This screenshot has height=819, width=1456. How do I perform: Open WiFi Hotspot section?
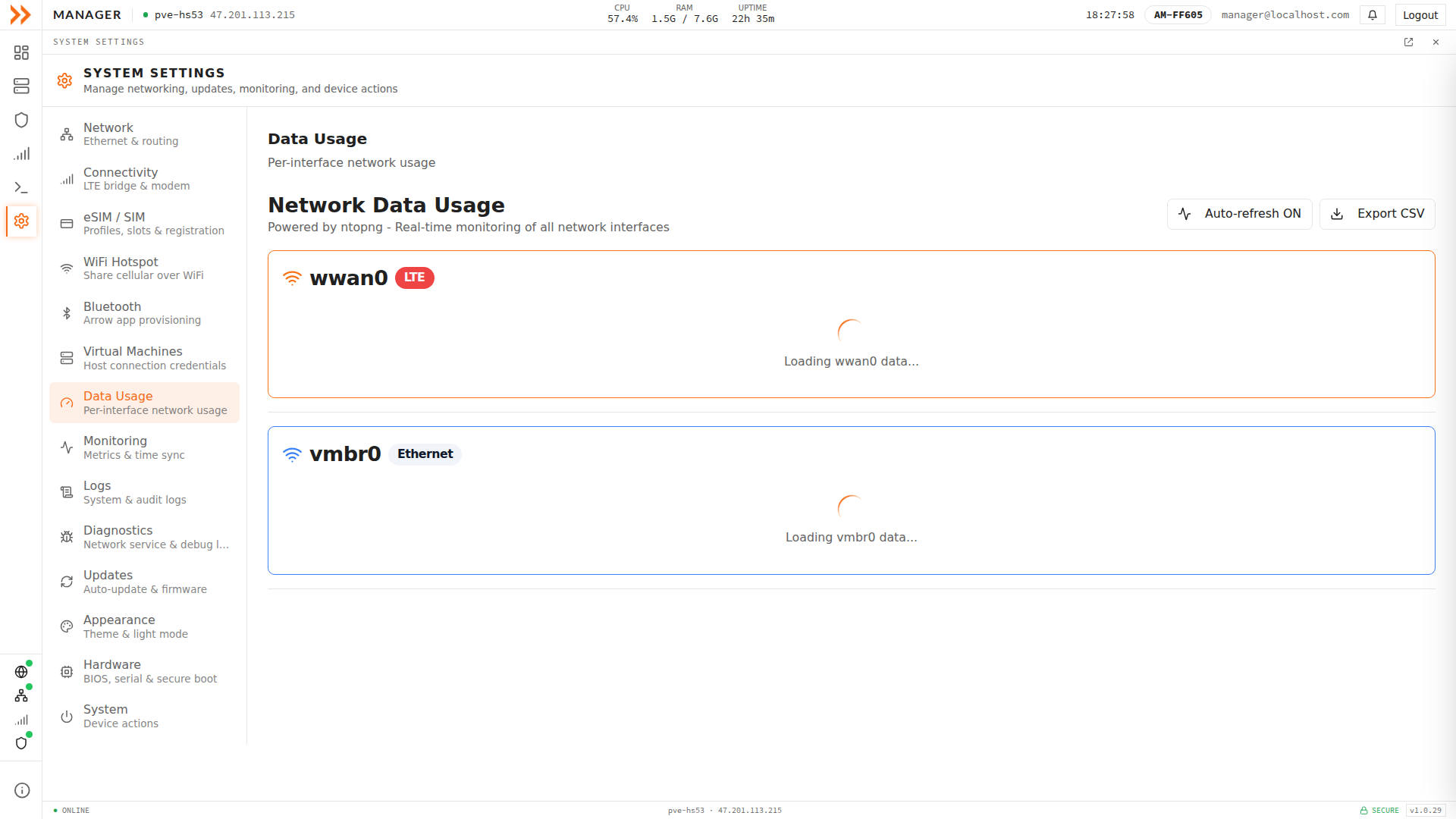point(145,268)
